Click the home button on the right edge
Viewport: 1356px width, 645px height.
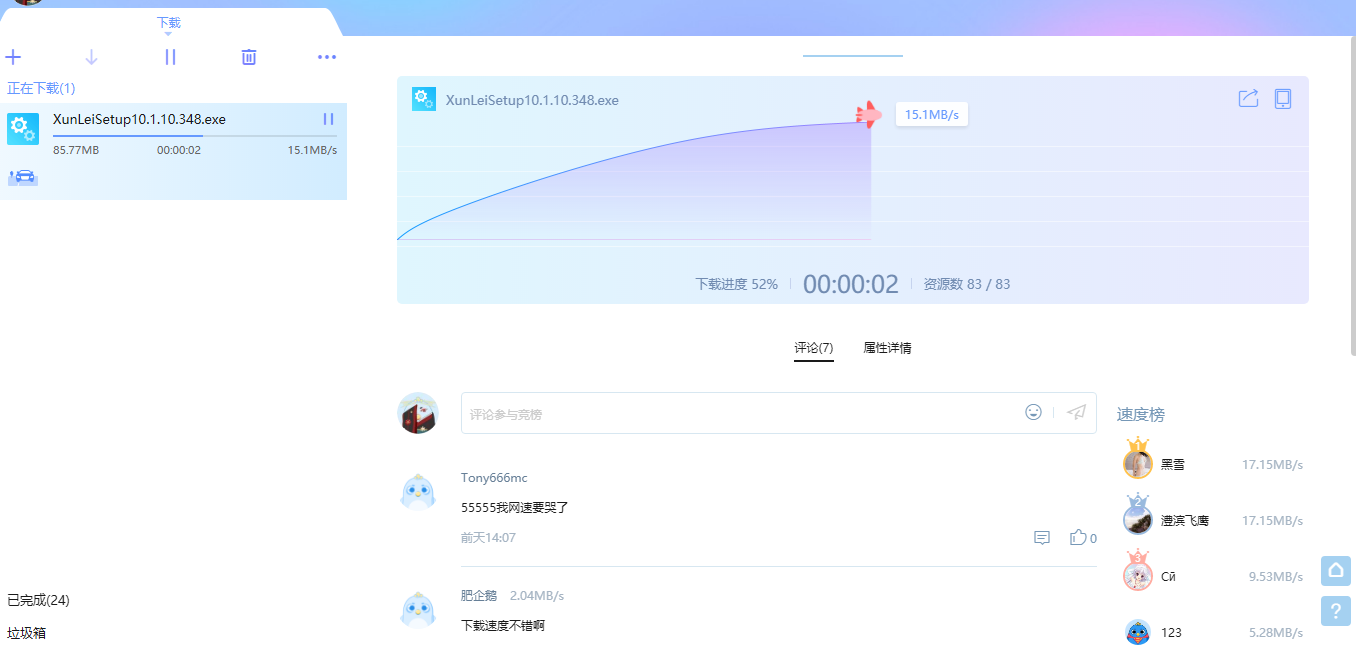1336,570
